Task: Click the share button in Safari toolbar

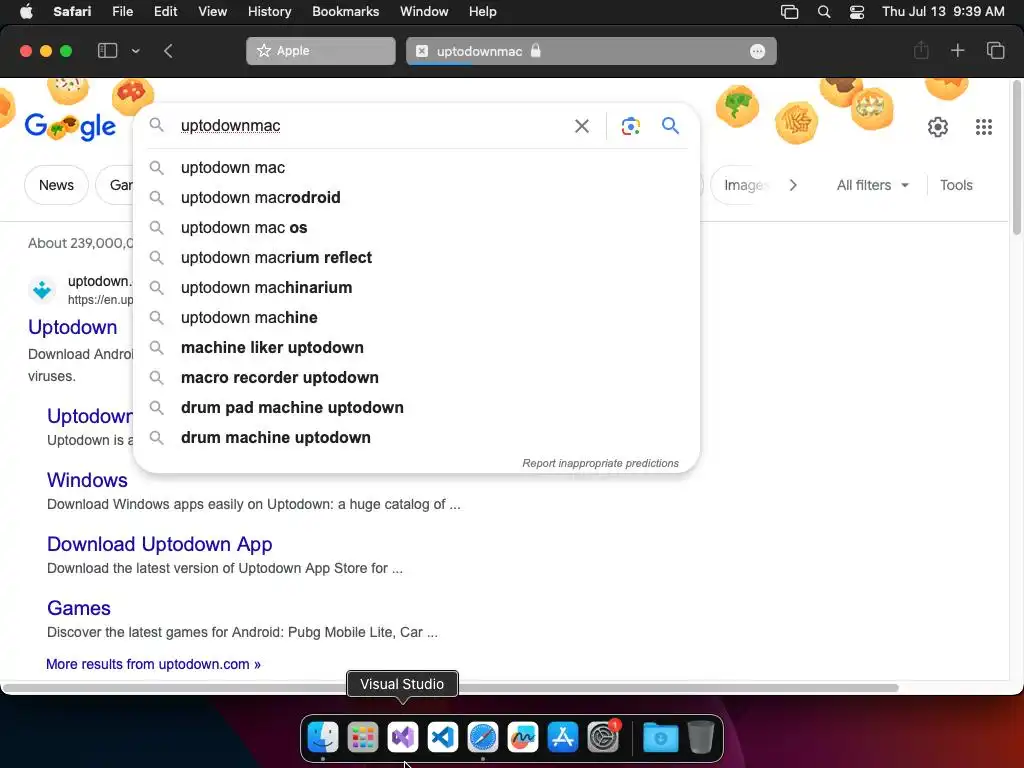Action: 921,50
